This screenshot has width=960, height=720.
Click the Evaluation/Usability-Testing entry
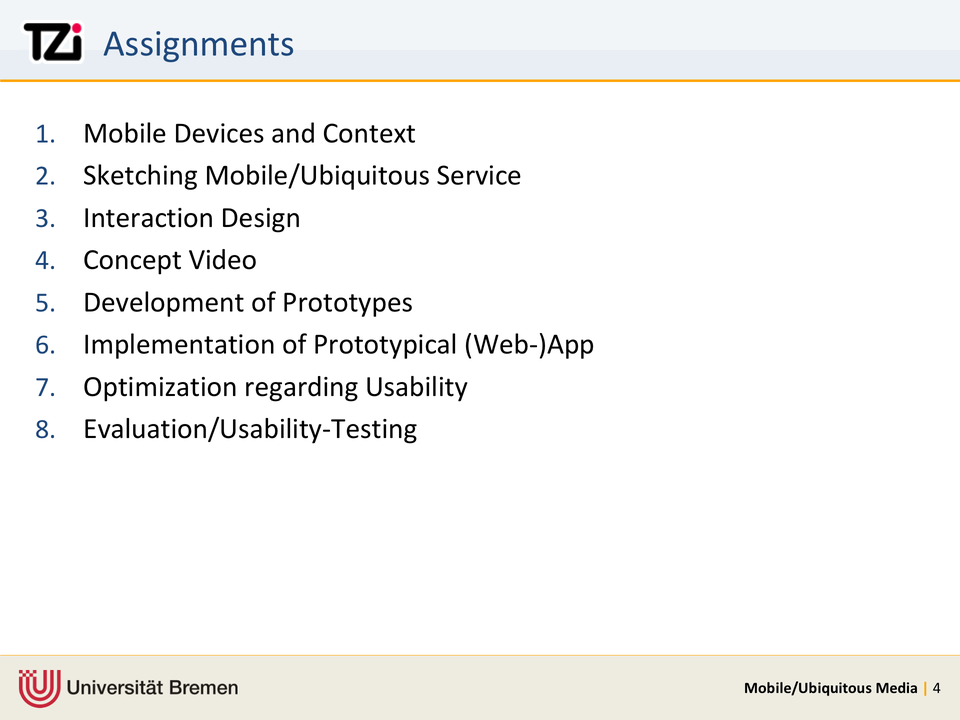point(249,430)
